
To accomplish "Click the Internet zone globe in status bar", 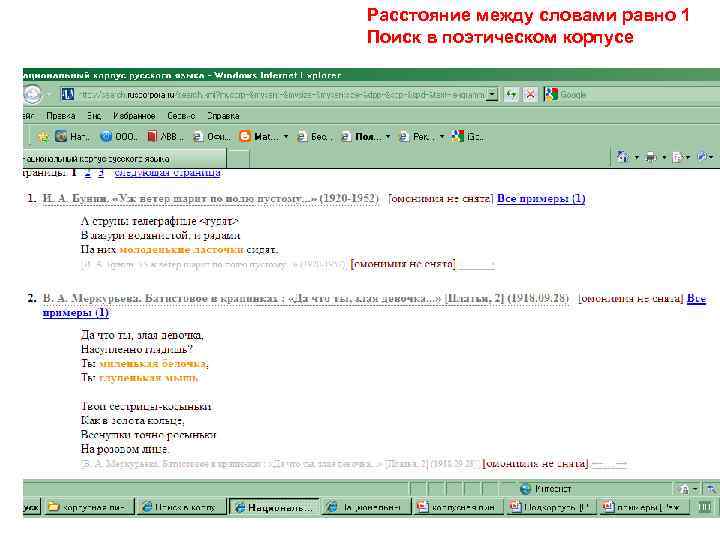I will [525, 489].
